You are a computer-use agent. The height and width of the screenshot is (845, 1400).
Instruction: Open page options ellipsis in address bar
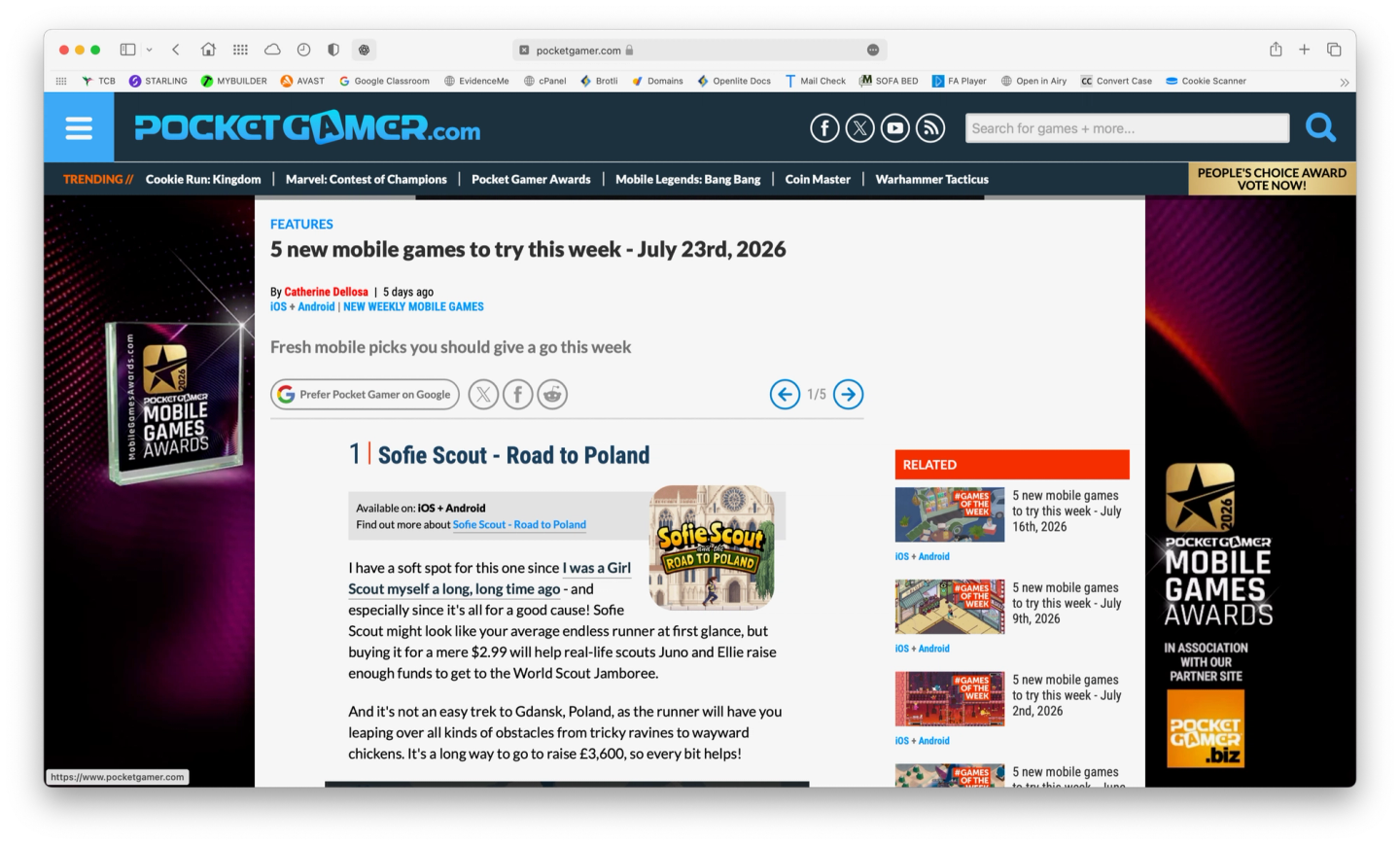(x=873, y=50)
